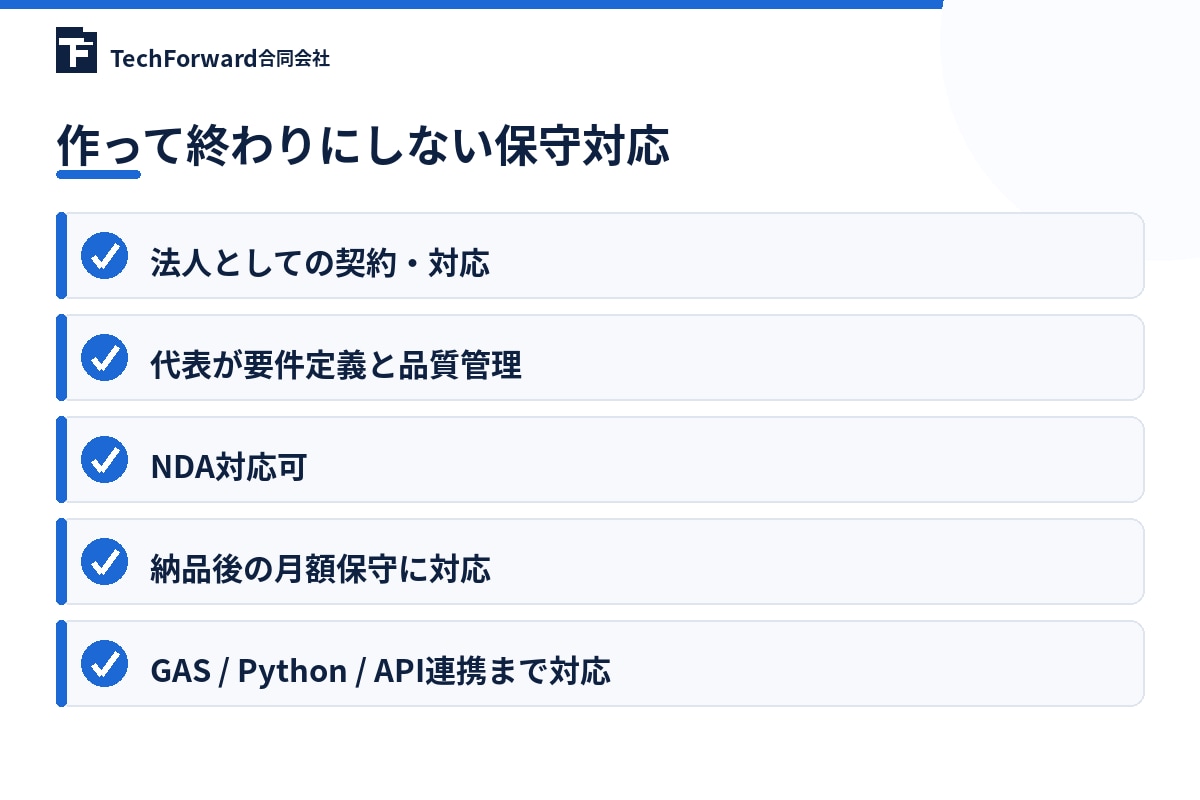Click the TechForward logo icon
The image size is (1200, 800).
(x=76, y=50)
